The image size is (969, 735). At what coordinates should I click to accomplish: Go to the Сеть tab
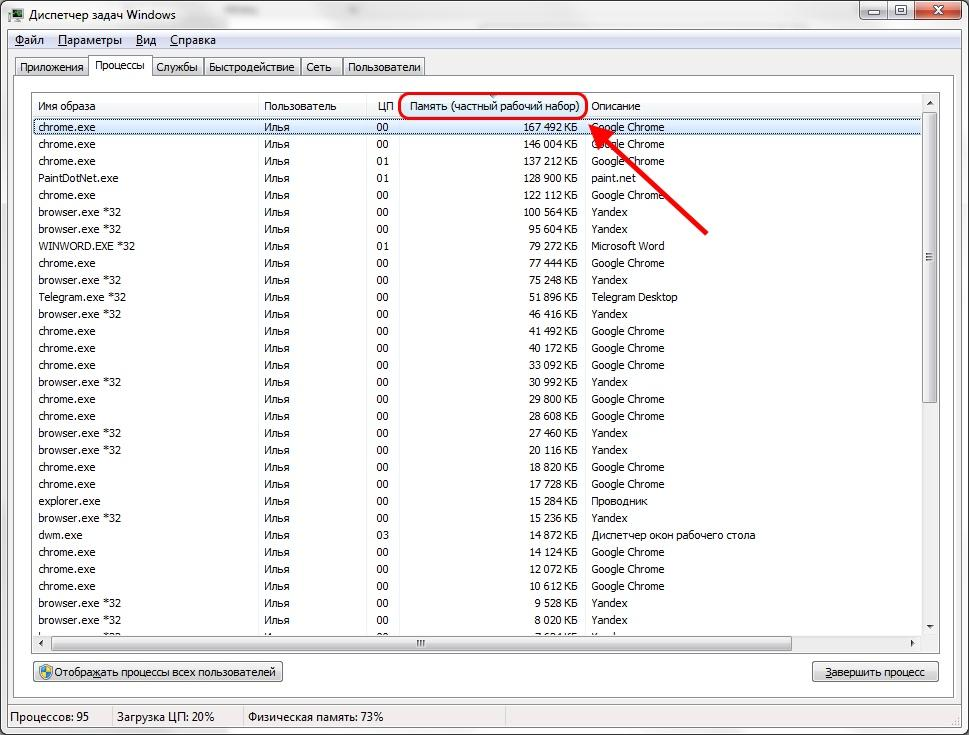(x=319, y=67)
